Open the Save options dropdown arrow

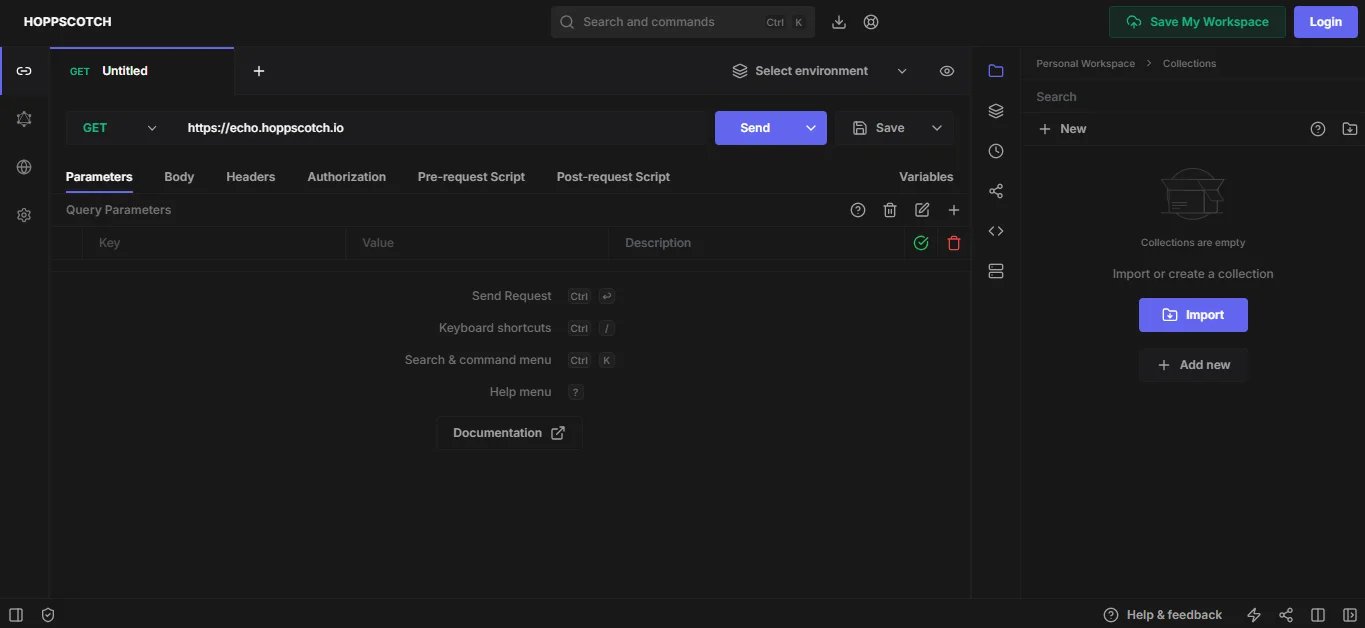pos(937,128)
